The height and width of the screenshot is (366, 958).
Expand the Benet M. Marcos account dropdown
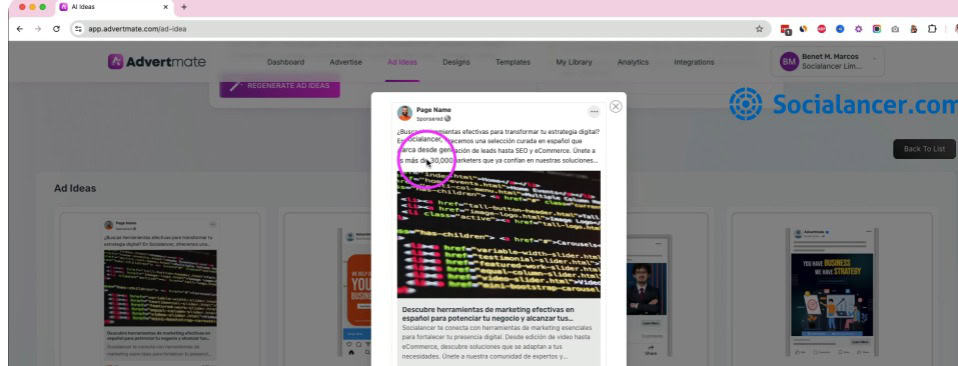pos(874,59)
